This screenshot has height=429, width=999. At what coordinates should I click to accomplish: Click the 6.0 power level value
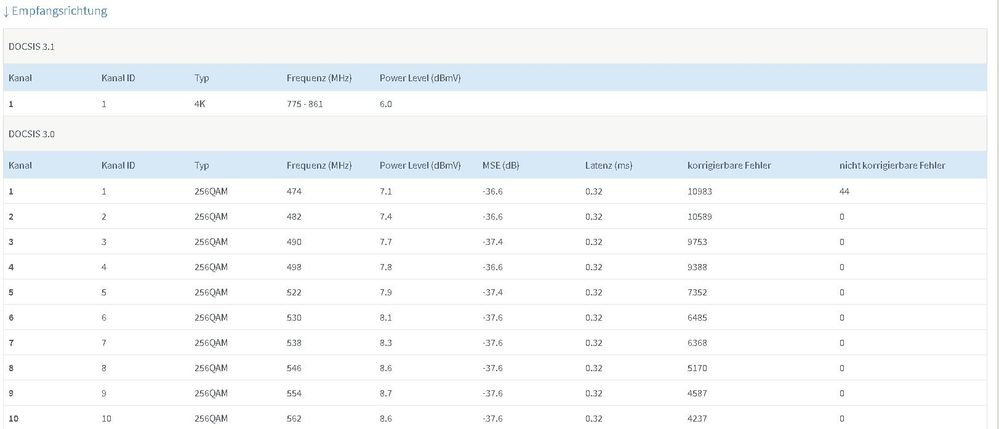[x=385, y=104]
